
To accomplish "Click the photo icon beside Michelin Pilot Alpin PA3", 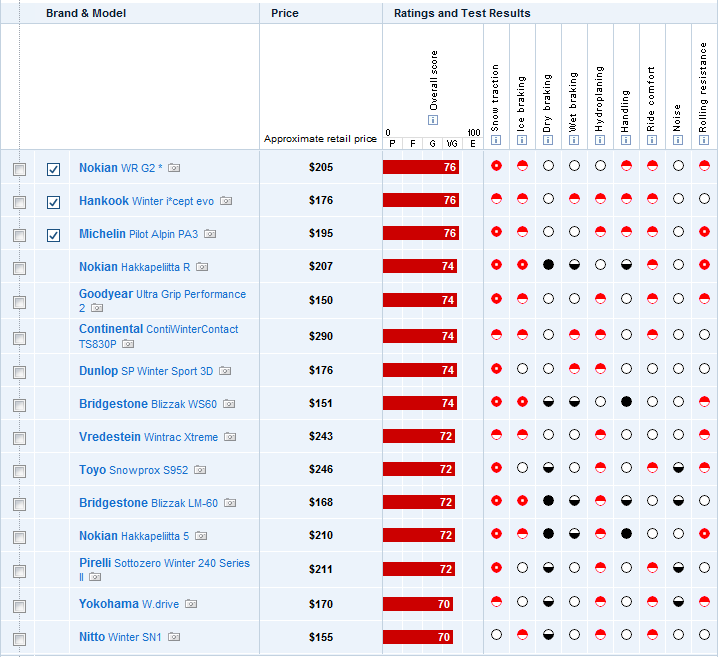I will [210, 234].
